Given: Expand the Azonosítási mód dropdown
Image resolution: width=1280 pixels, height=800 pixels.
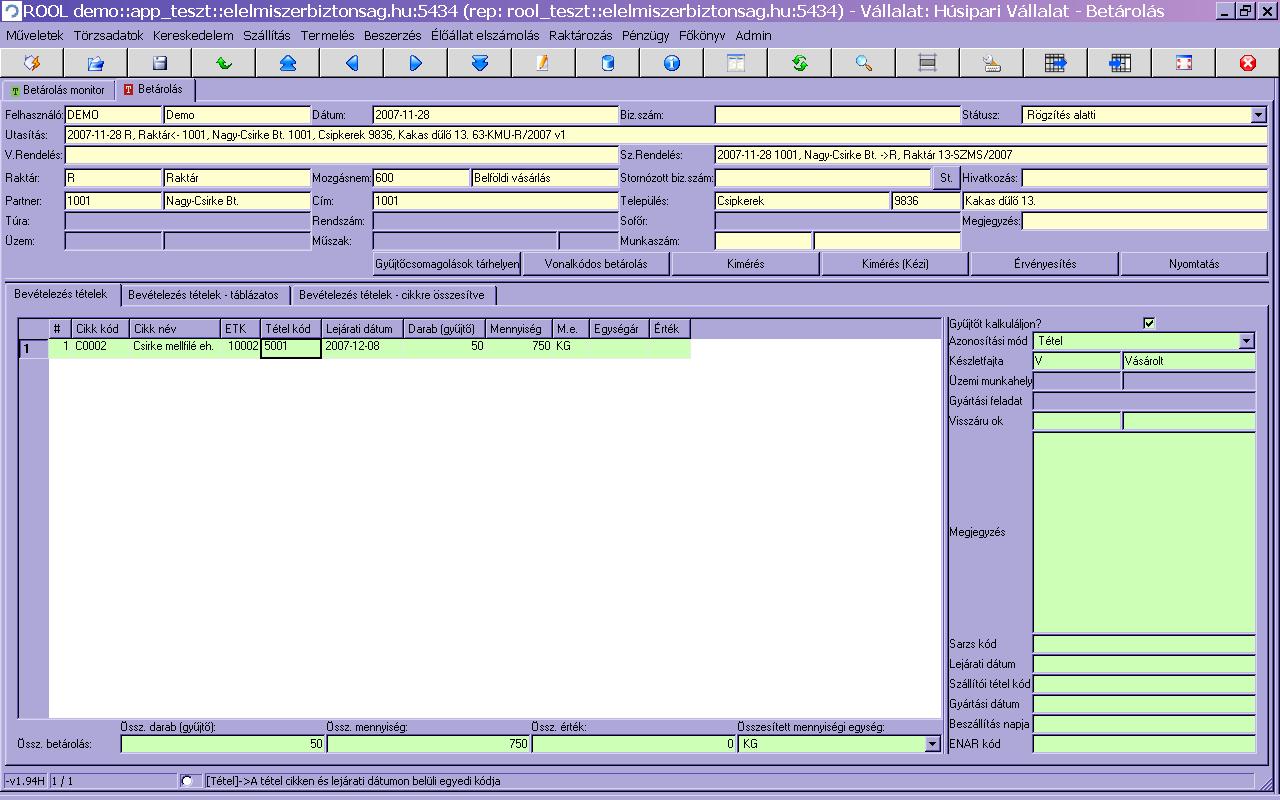Looking at the screenshot, I should point(1246,341).
